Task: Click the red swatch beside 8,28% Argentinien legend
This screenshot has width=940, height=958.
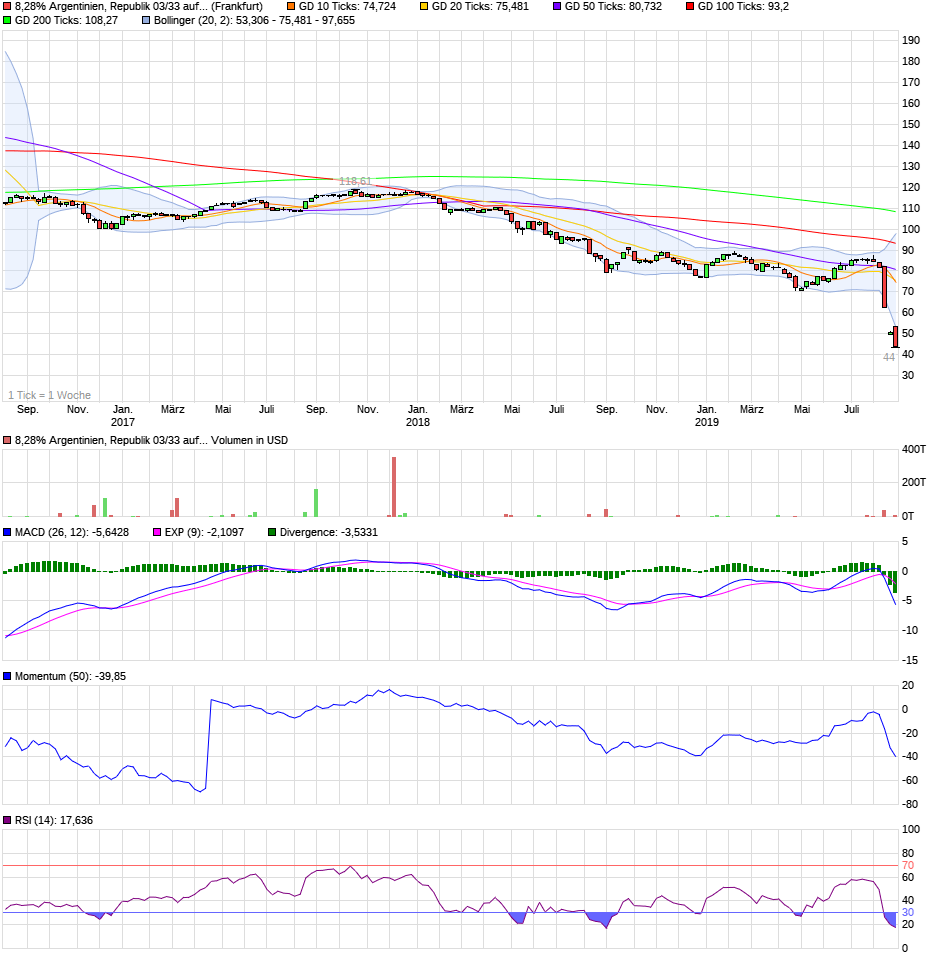Action: tap(7, 7)
